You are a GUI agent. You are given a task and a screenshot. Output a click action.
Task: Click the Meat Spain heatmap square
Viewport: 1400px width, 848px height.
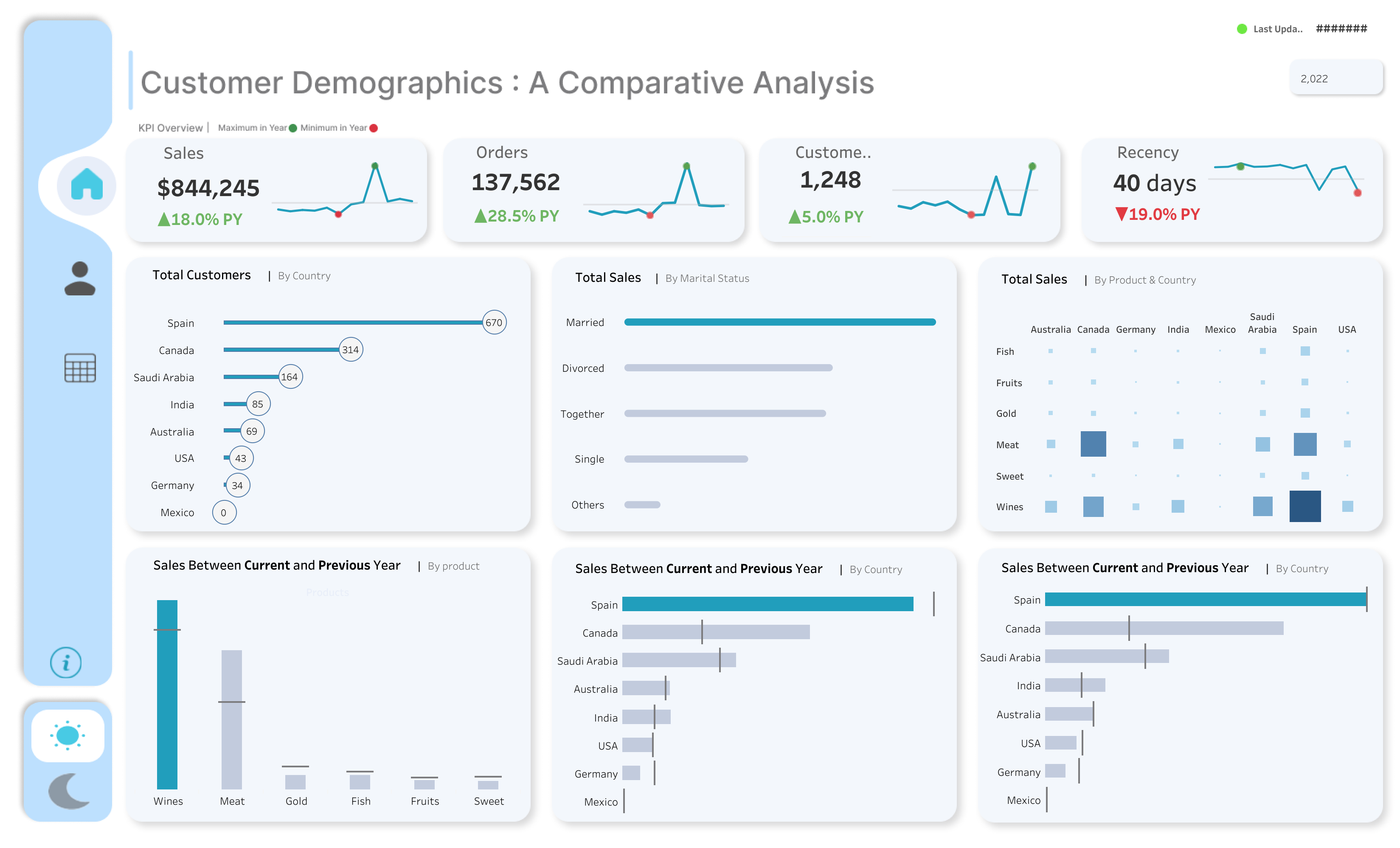(1304, 444)
